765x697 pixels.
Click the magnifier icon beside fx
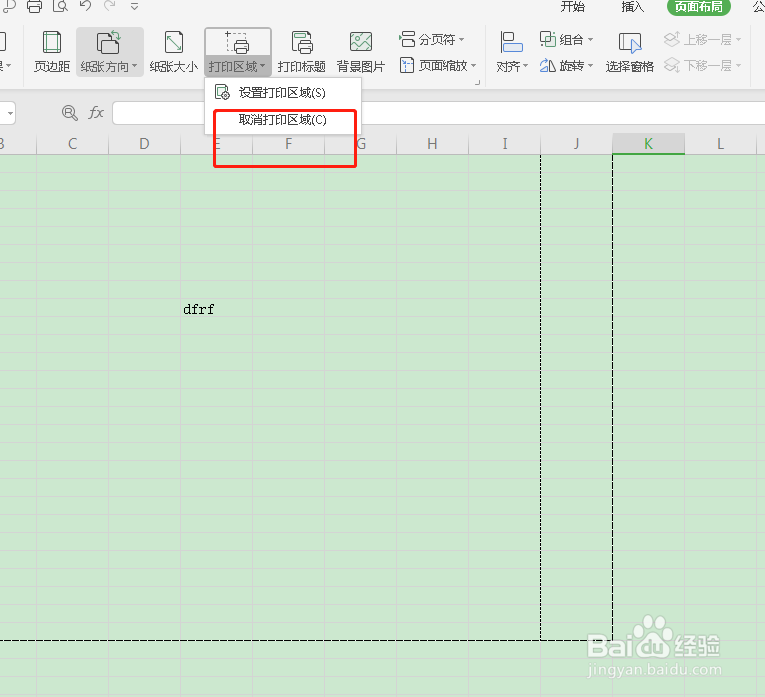click(x=70, y=113)
